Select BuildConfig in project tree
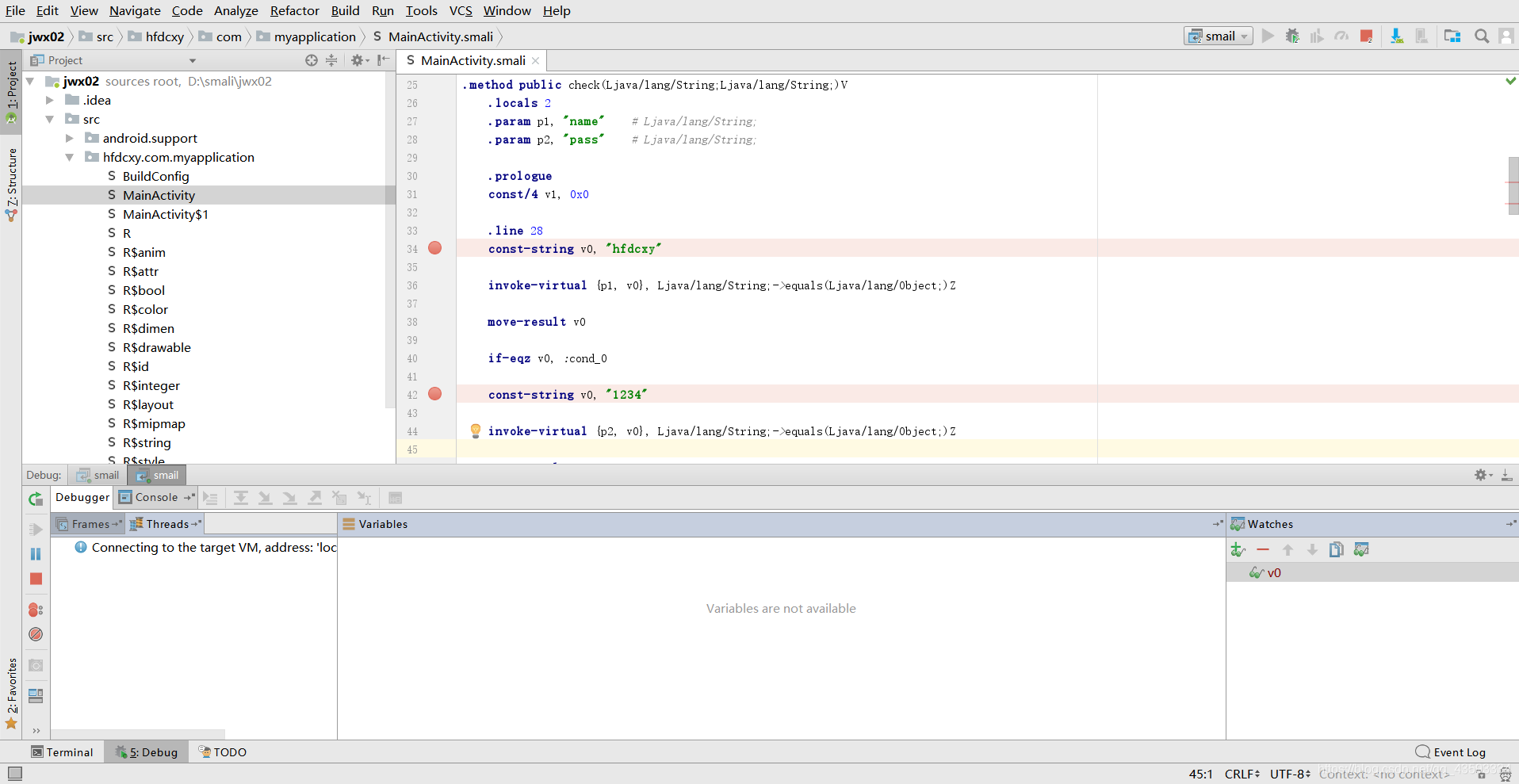 [155, 176]
